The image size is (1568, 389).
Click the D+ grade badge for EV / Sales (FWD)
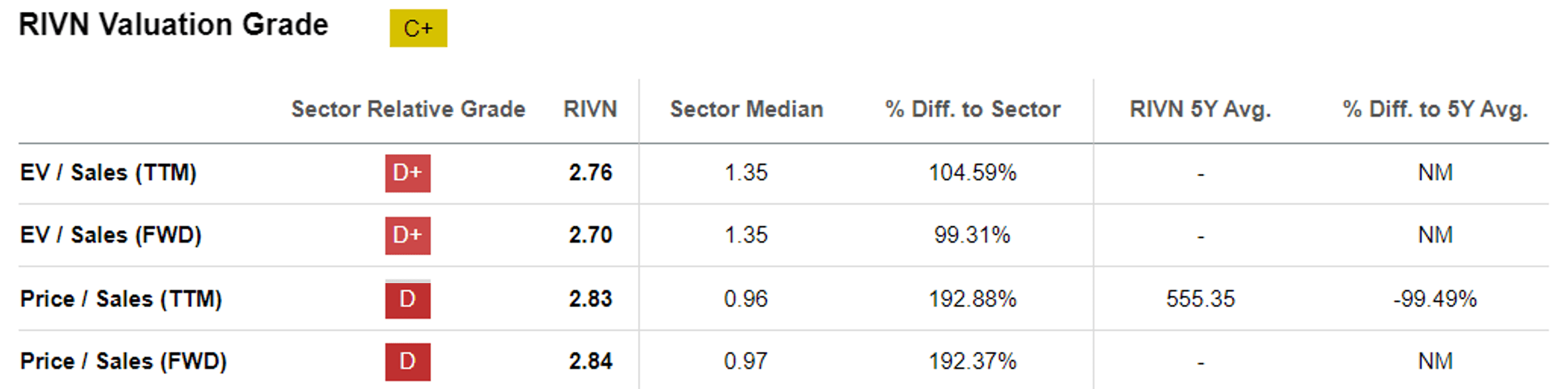click(x=407, y=236)
